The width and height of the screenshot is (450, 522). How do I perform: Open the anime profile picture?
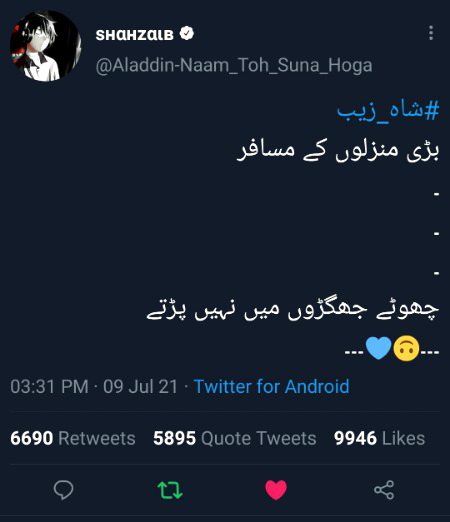[x=45, y=46]
